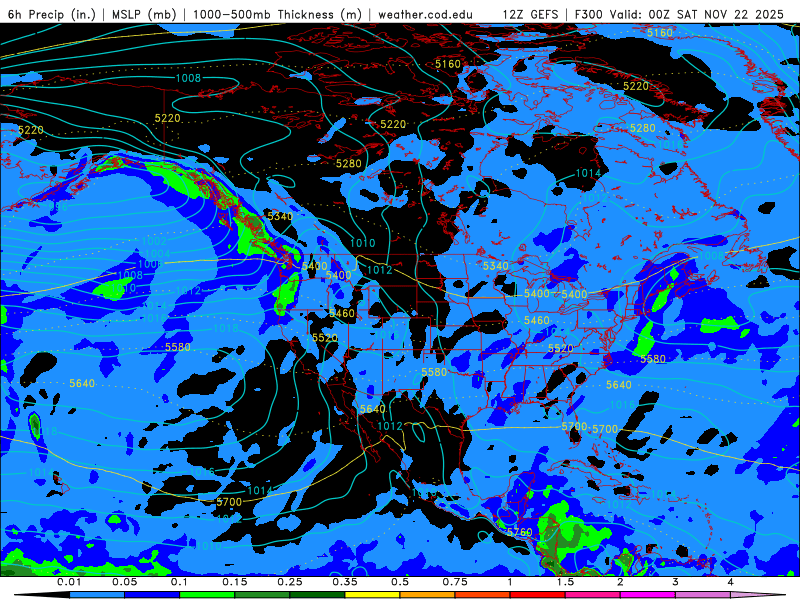
Task: Click the cyan "1010" pressure label over Canada
Action: (x=363, y=243)
